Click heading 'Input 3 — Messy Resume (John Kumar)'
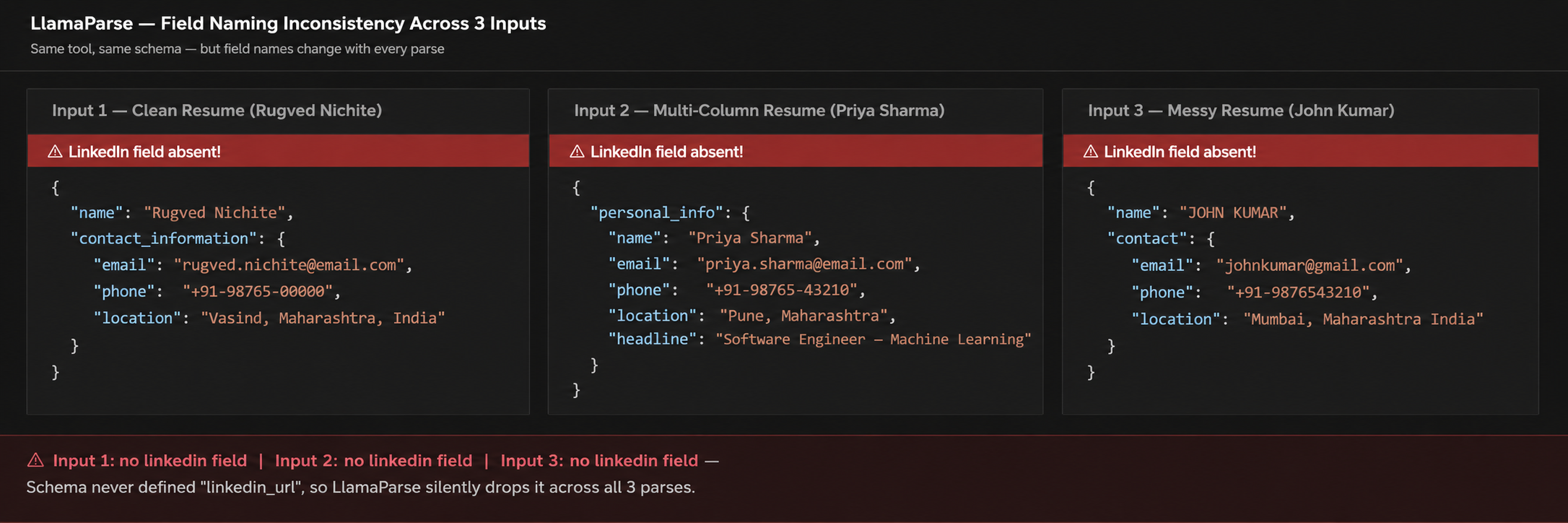 pos(1241,111)
